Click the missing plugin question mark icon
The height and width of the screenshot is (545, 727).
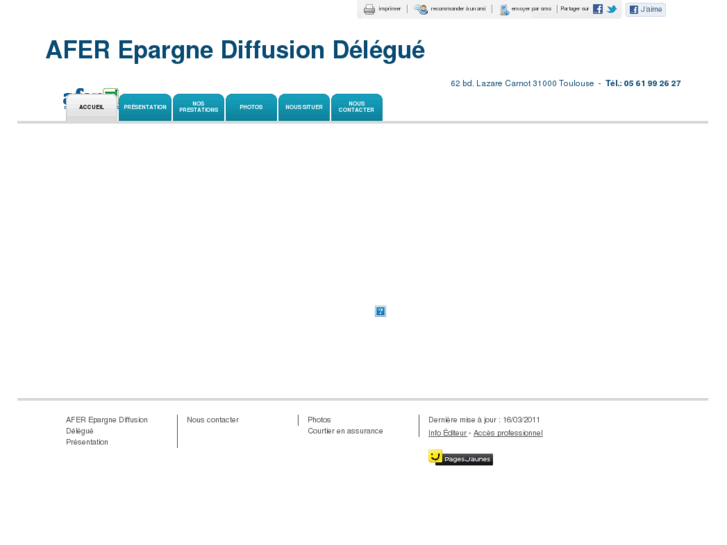coord(380,311)
